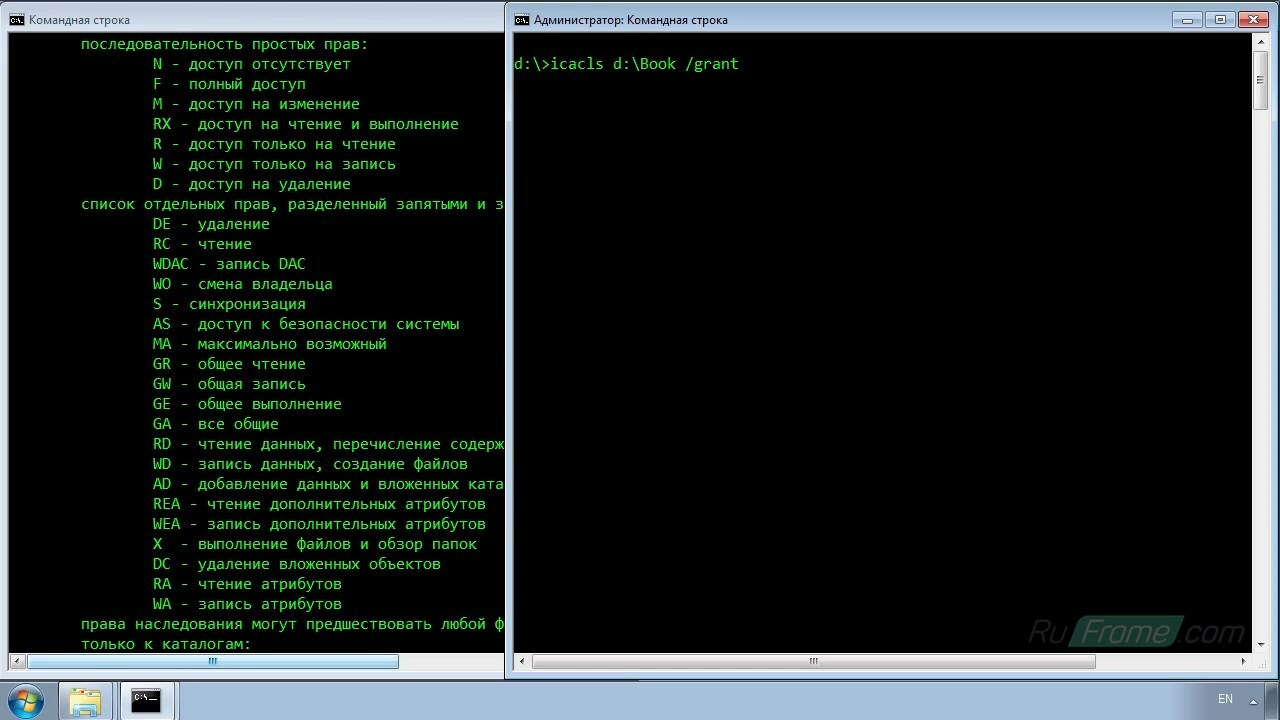Click the line 'S - синхронизация'
This screenshot has width=1280, height=720.
pyautogui.click(x=229, y=304)
